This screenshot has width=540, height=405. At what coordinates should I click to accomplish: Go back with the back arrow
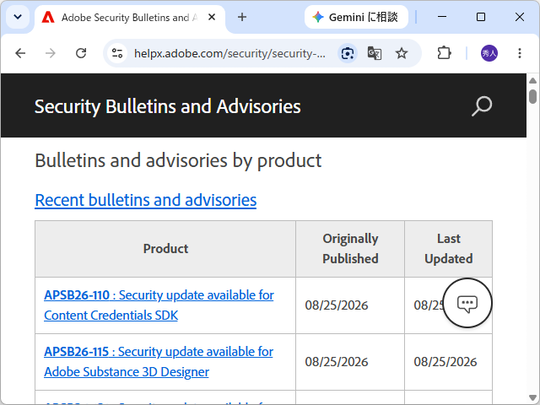20,53
